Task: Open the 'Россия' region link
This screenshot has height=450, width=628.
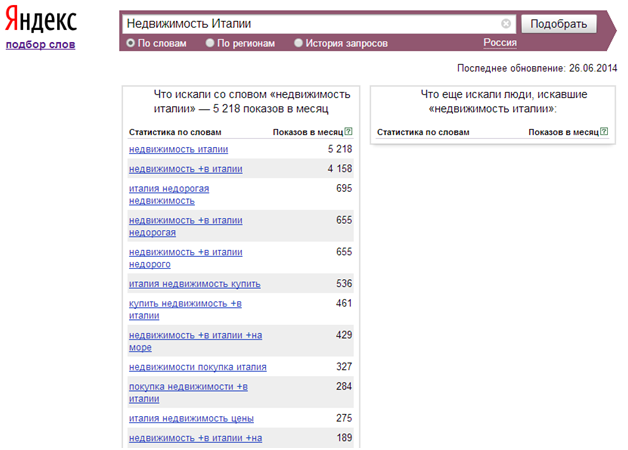Action: point(500,42)
